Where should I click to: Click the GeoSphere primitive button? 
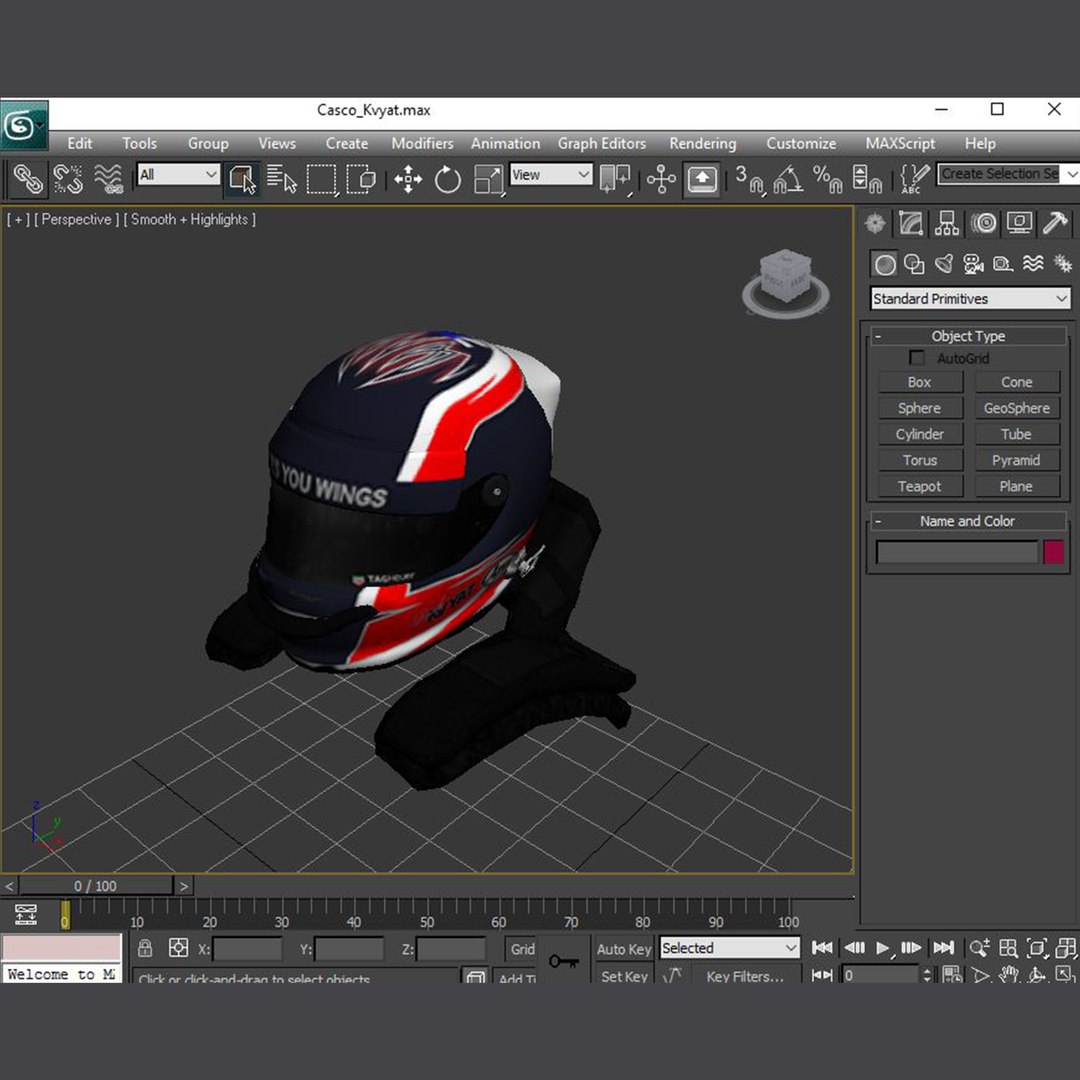(1017, 408)
